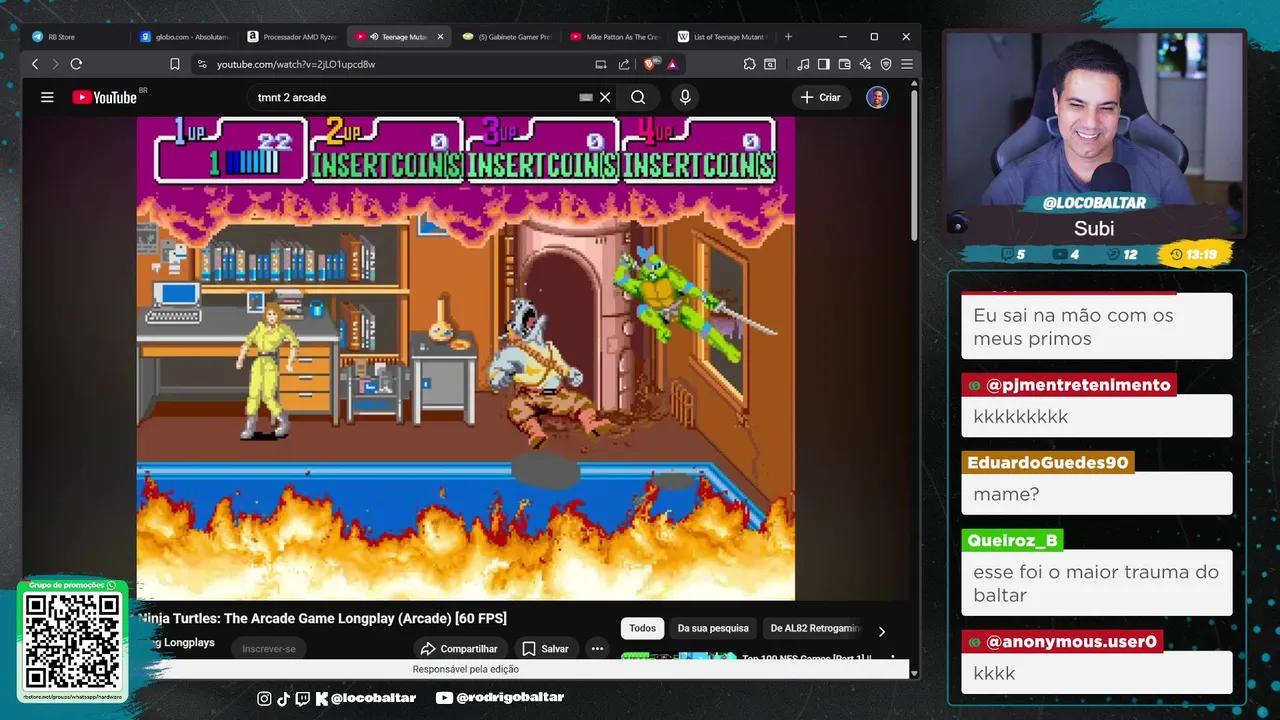1280x720 pixels.
Task: Open the video title Arcade Game Longplay
Action: pos(322,618)
